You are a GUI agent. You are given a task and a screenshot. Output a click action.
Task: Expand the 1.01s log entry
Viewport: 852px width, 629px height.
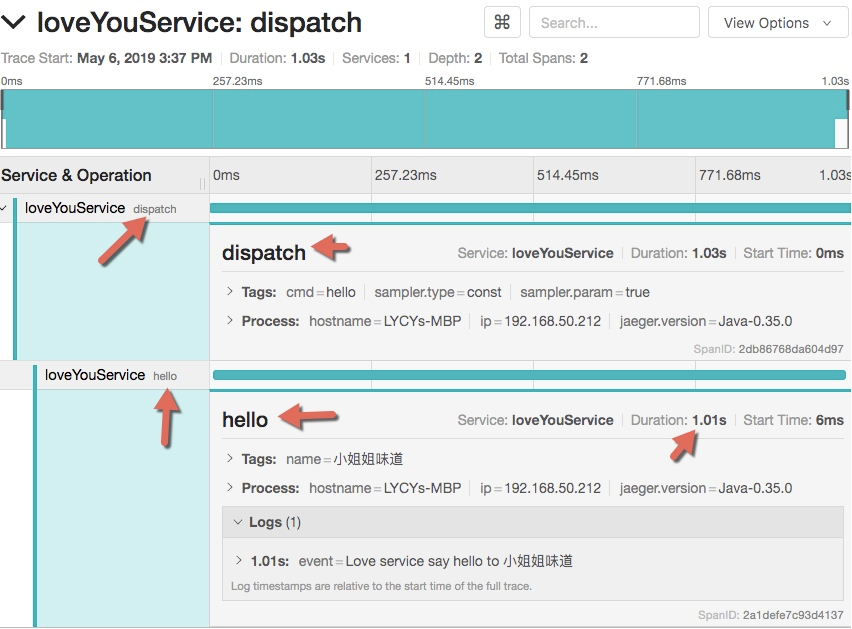click(240, 561)
